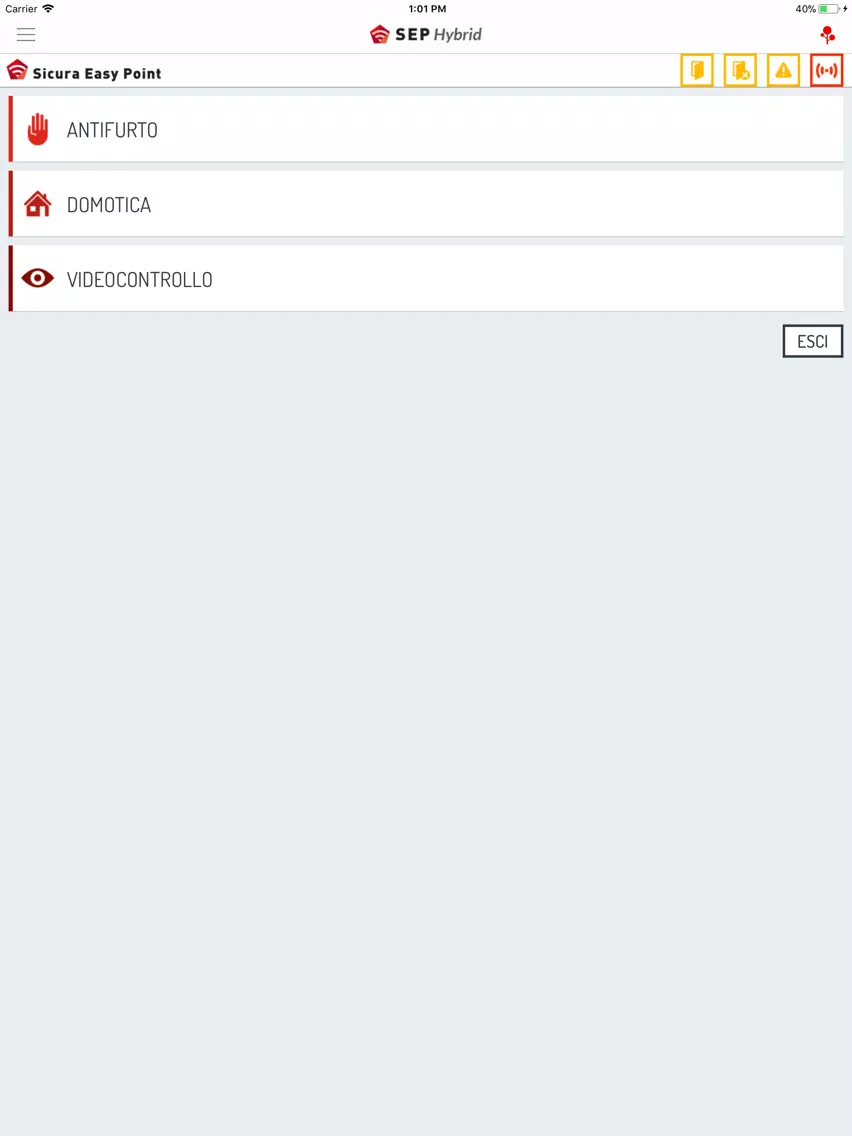Tap the Carrier label in status bar

(x=21, y=9)
